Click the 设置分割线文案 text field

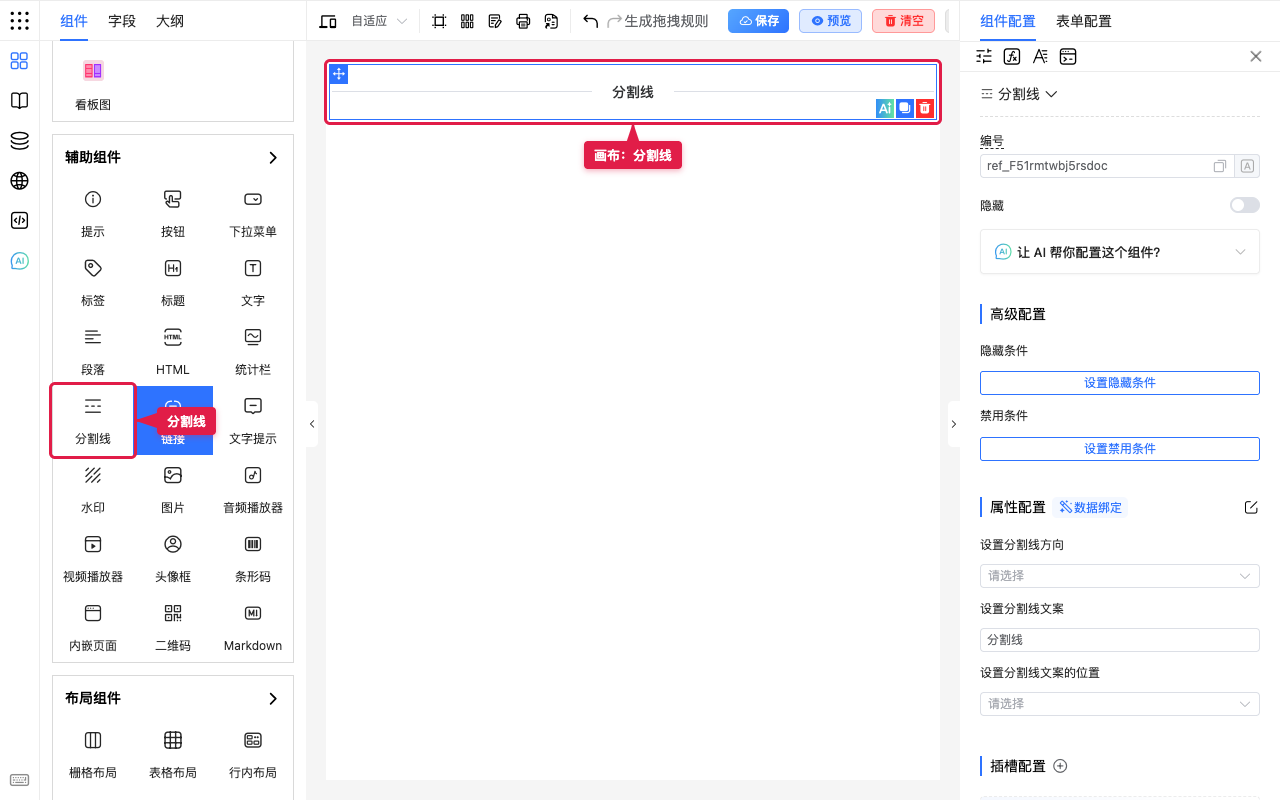1120,640
